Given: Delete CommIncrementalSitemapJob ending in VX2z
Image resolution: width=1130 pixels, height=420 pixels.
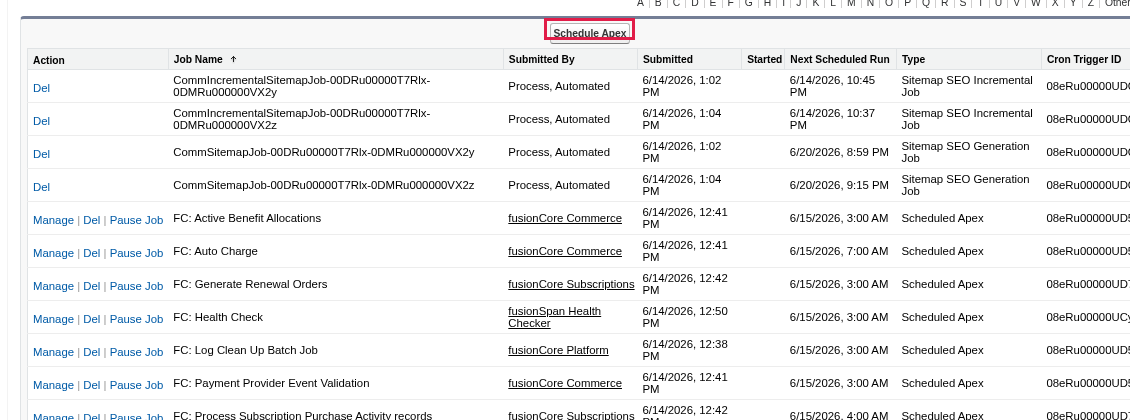Looking at the screenshot, I should 42,121.
